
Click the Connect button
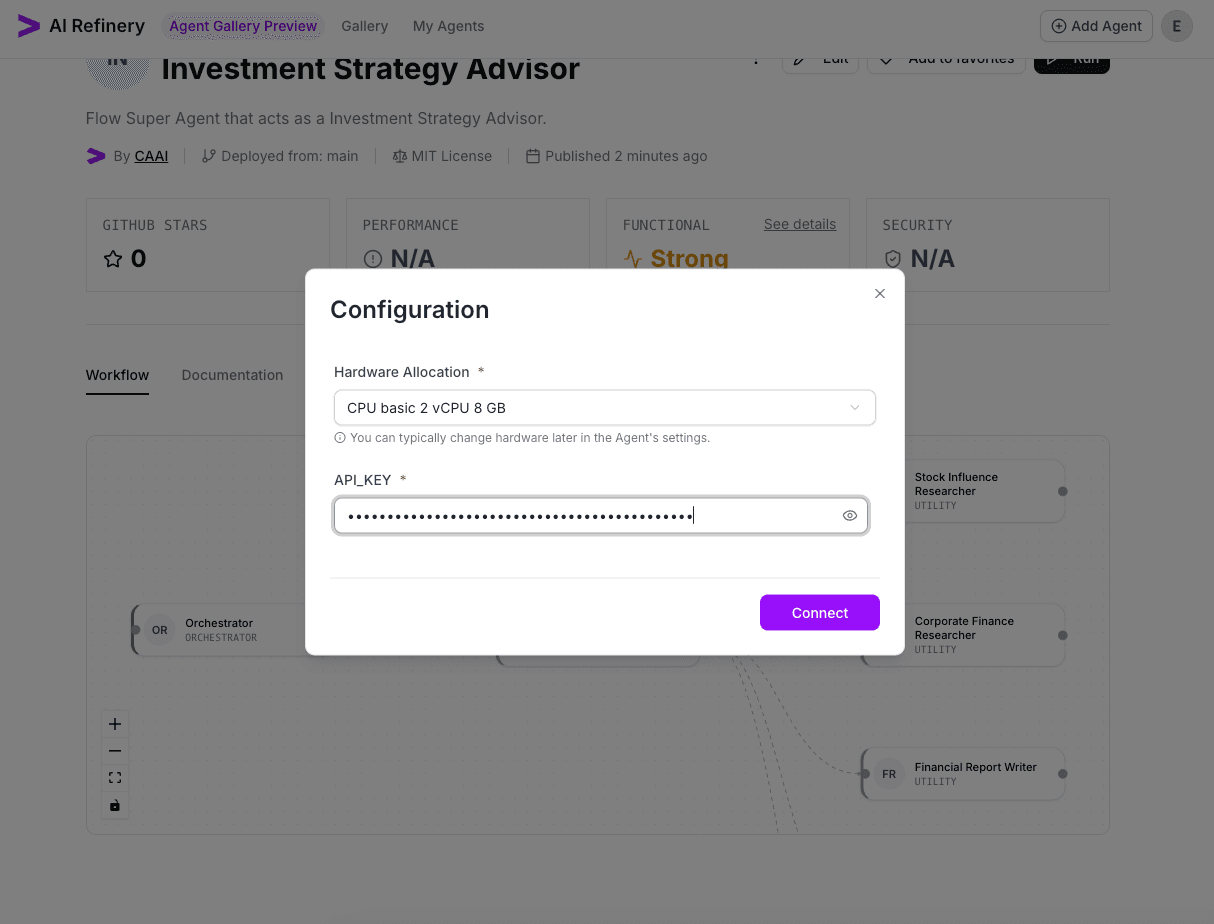(x=819, y=613)
